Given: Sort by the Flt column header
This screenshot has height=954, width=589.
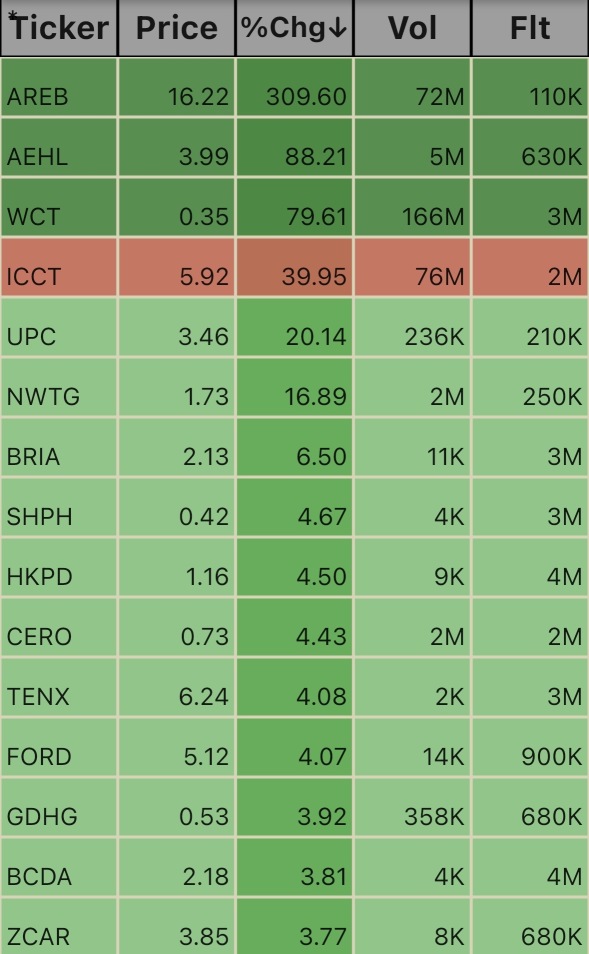Looking at the screenshot, I should [530, 28].
